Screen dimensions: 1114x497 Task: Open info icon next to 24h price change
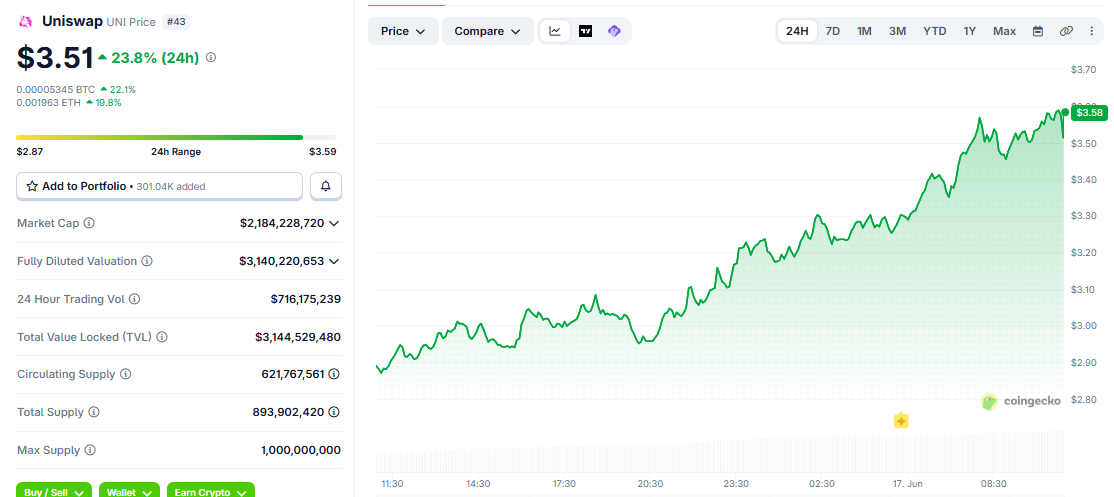[x=211, y=58]
